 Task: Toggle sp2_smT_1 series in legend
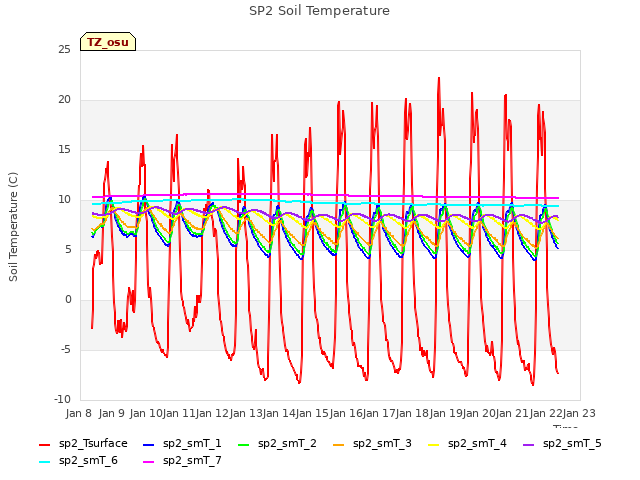182,444
